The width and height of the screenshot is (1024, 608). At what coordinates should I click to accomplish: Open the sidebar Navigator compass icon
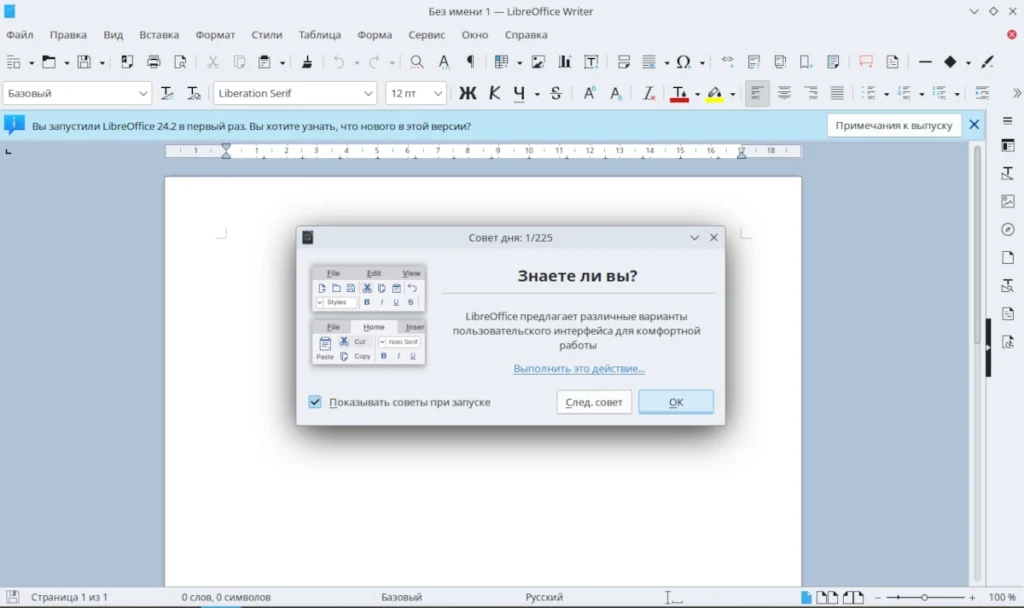click(1008, 229)
